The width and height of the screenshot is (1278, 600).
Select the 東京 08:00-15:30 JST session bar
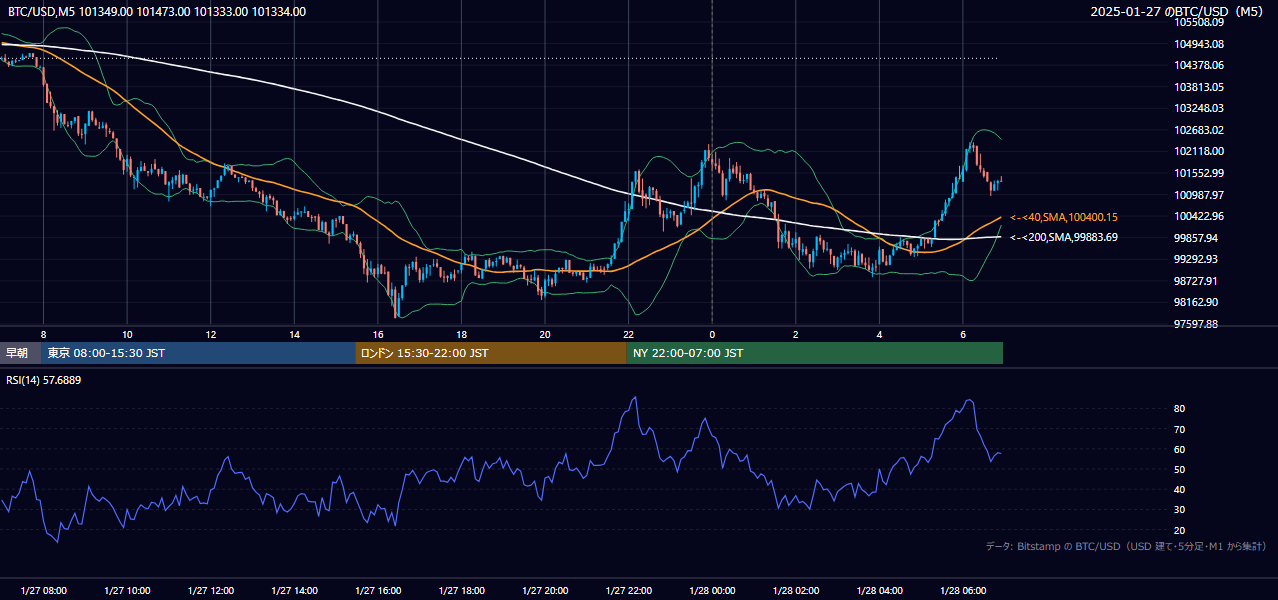[x=198, y=353]
